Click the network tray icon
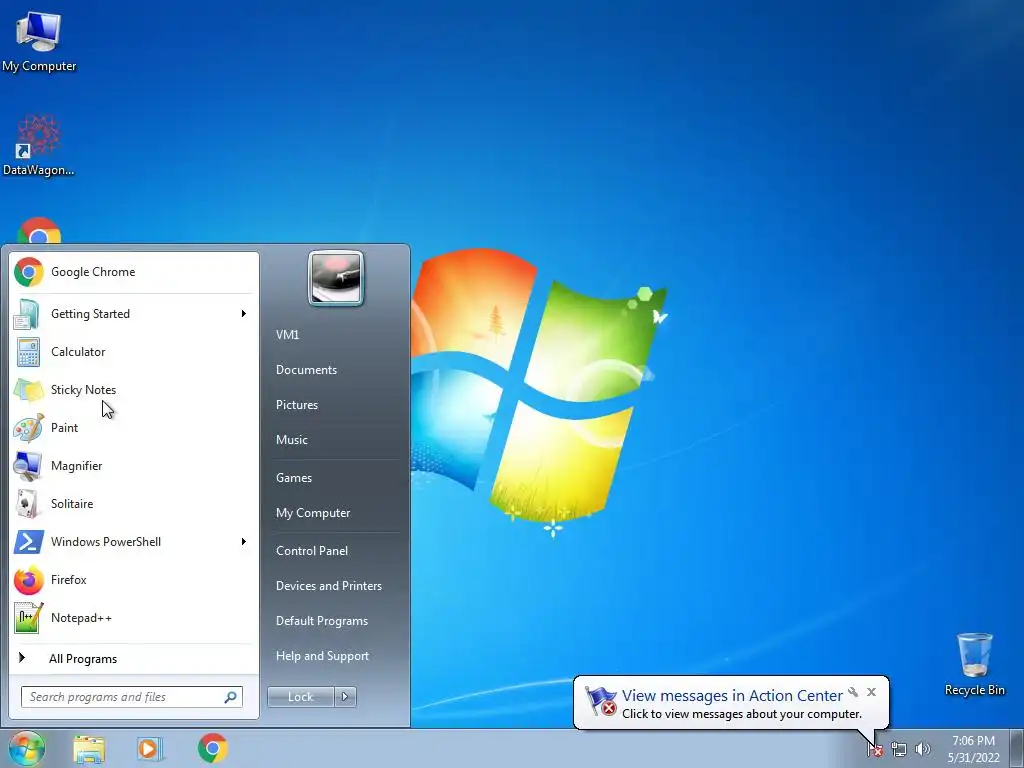This screenshot has height=768, width=1024. point(899,750)
